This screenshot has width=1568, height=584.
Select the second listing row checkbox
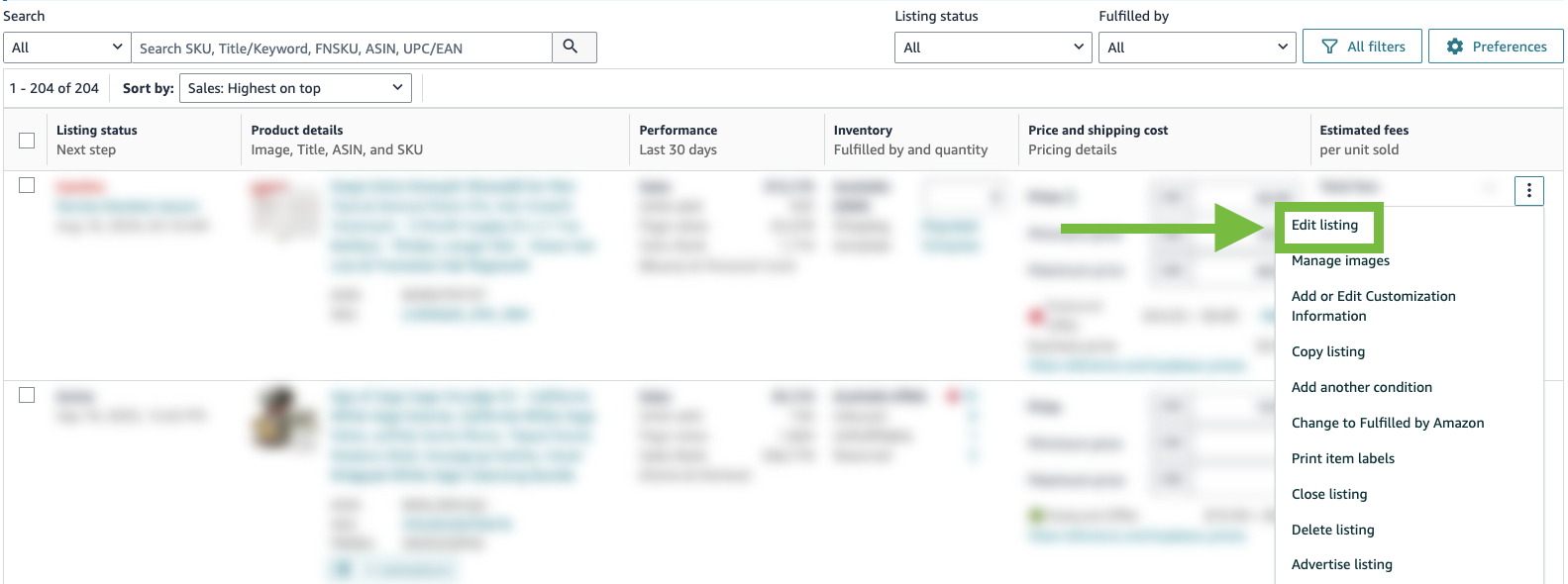[x=27, y=395]
